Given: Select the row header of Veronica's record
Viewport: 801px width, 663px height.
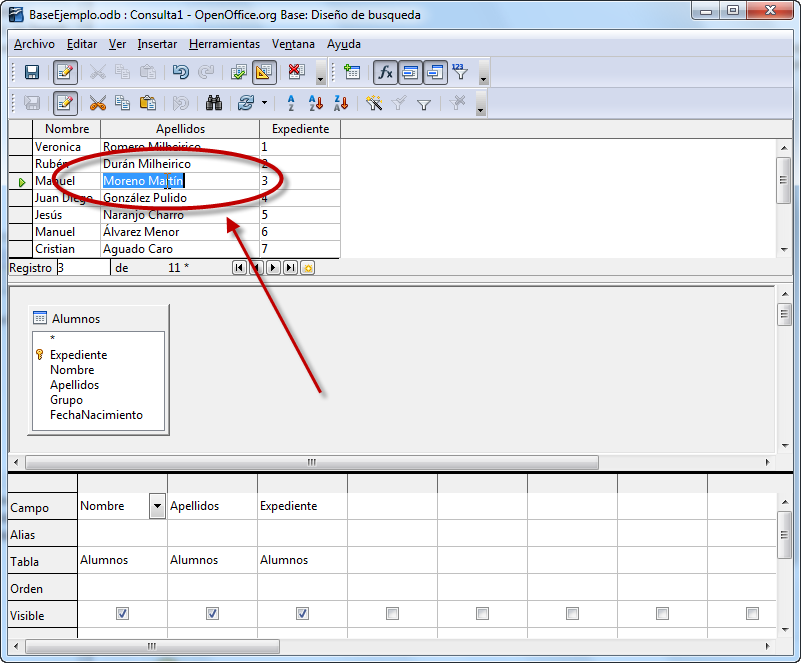Looking at the screenshot, I should click(20, 147).
